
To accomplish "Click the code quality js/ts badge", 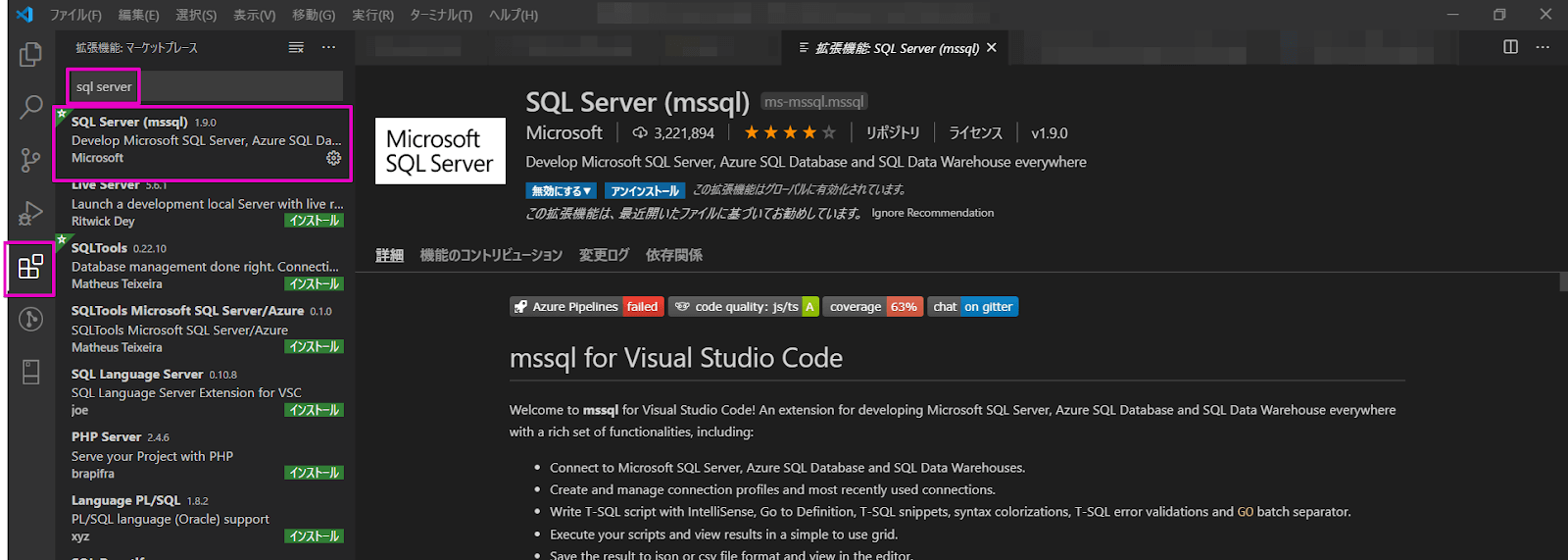I will click(744, 307).
